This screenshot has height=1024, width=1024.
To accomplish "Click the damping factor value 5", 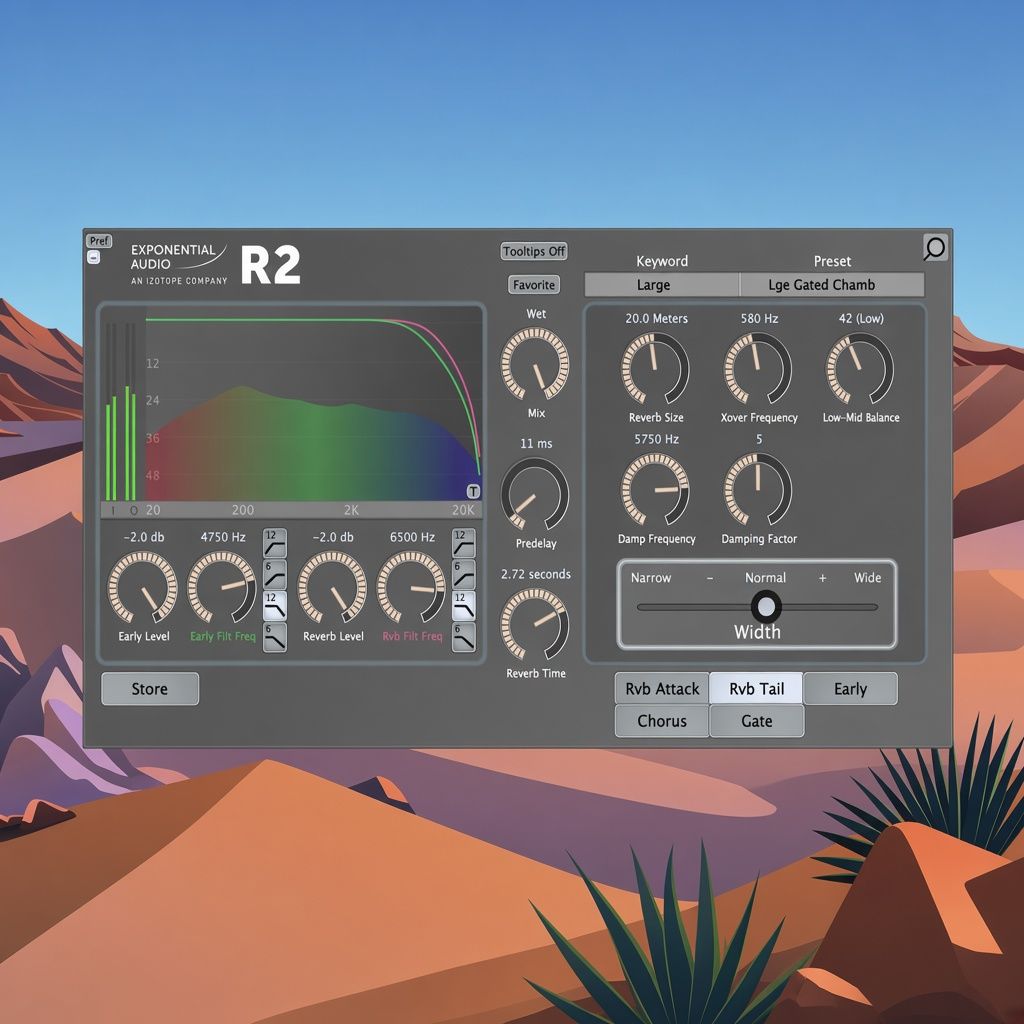I will 759,439.
